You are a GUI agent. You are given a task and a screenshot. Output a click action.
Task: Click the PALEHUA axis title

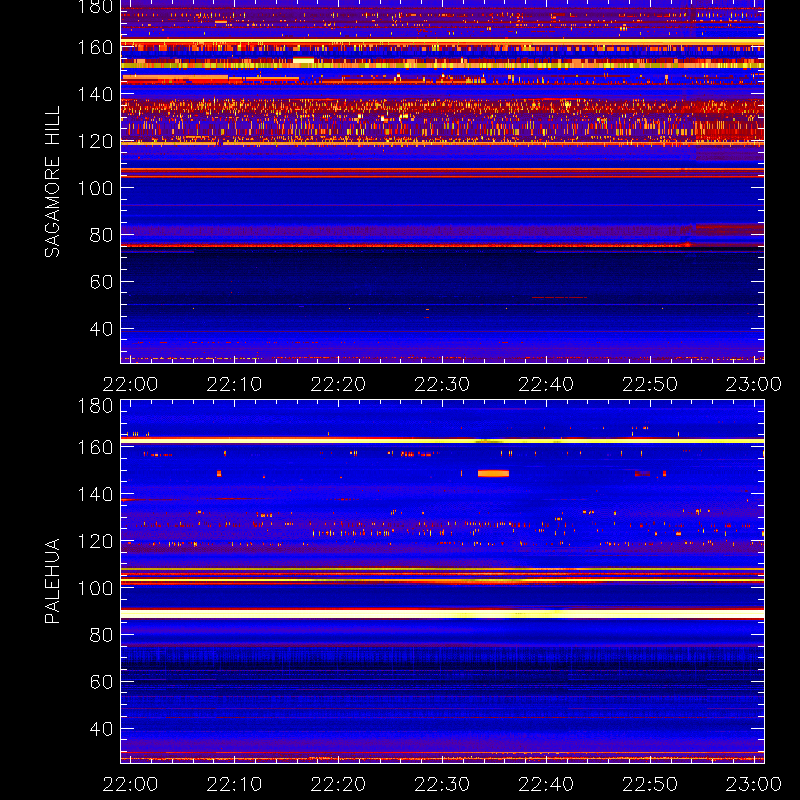pyautogui.click(x=52, y=581)
